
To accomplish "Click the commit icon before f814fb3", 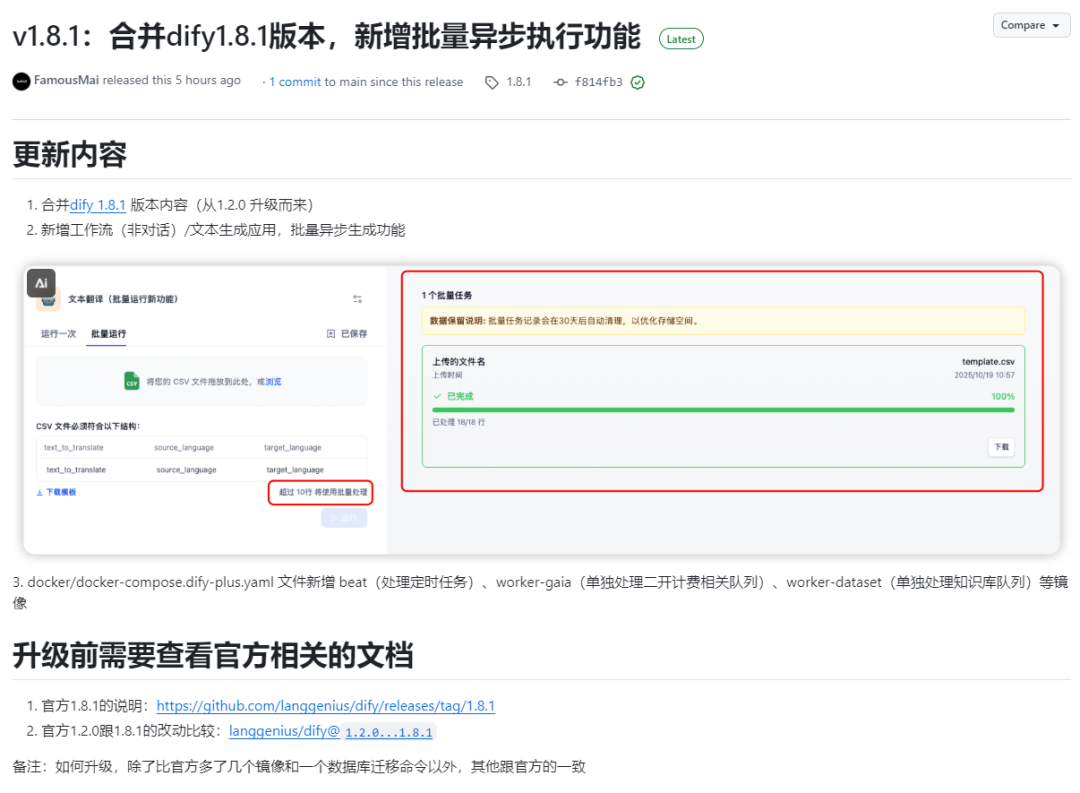I will 561,82.
